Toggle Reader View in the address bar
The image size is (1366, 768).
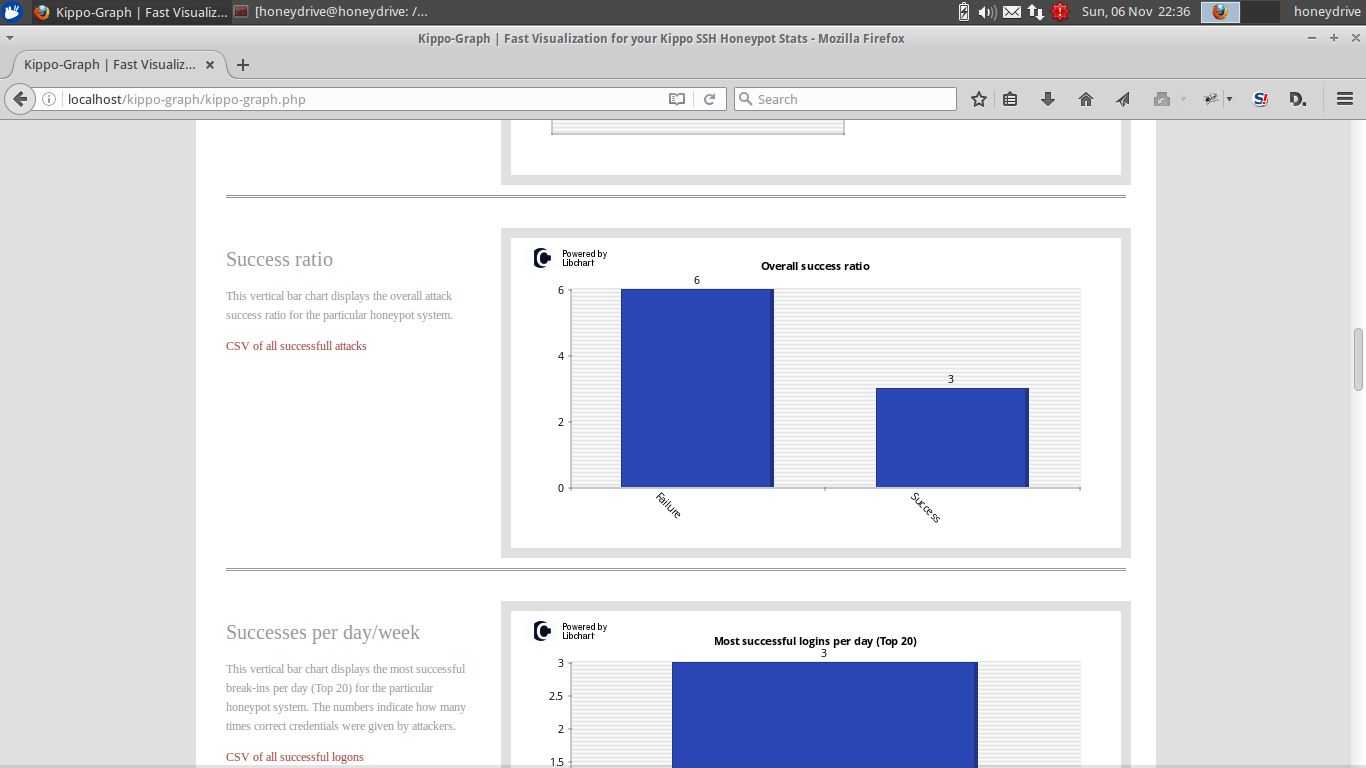click(x=677, y=99)
